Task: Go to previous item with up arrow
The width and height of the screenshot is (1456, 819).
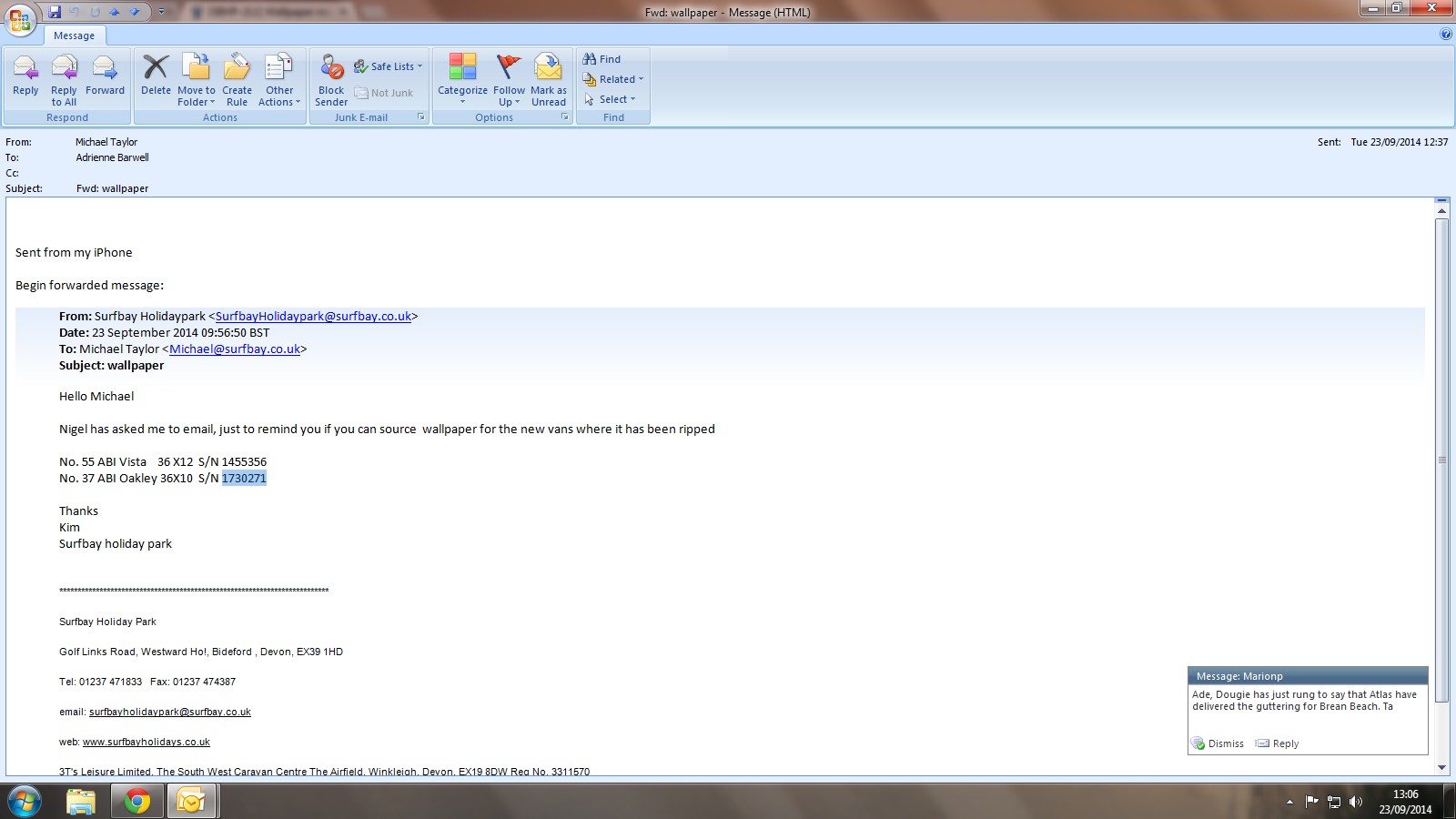Action: point(115,12)
